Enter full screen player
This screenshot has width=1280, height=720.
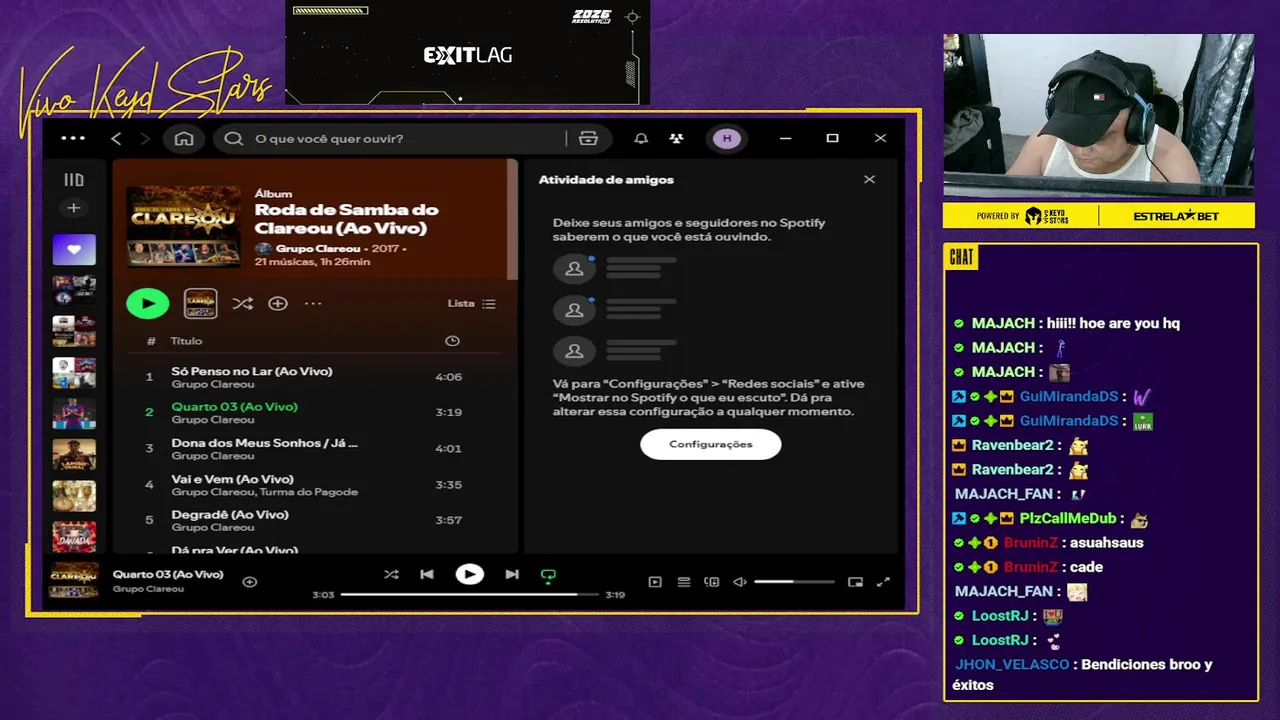pos(883,582)
